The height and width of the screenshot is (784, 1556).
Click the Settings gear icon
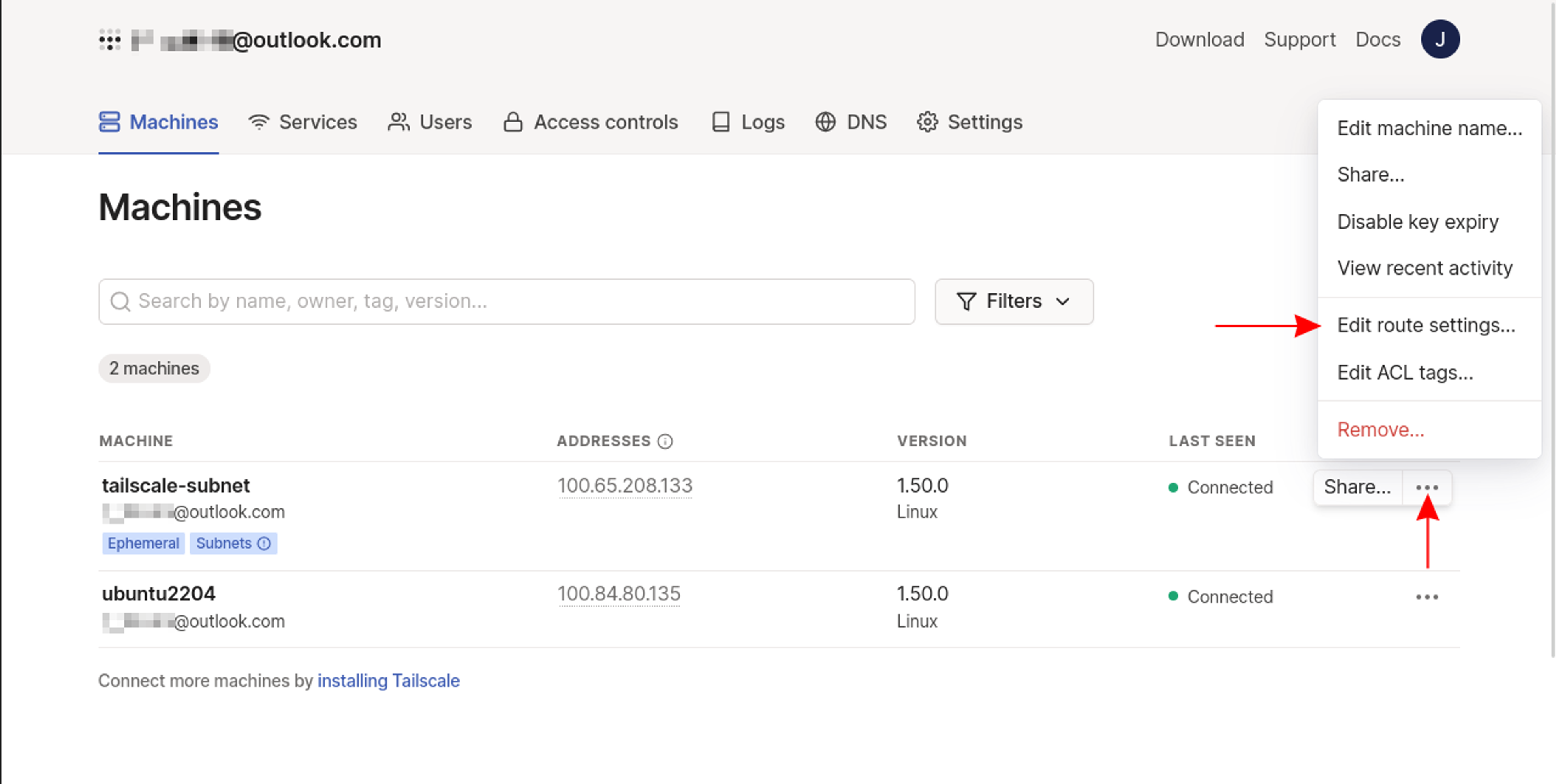pos(928,122)
